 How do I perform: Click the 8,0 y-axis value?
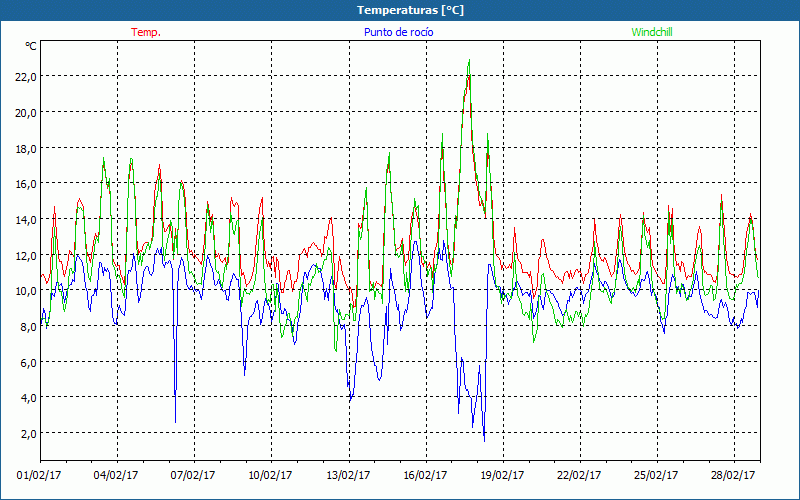click(28, 327)
